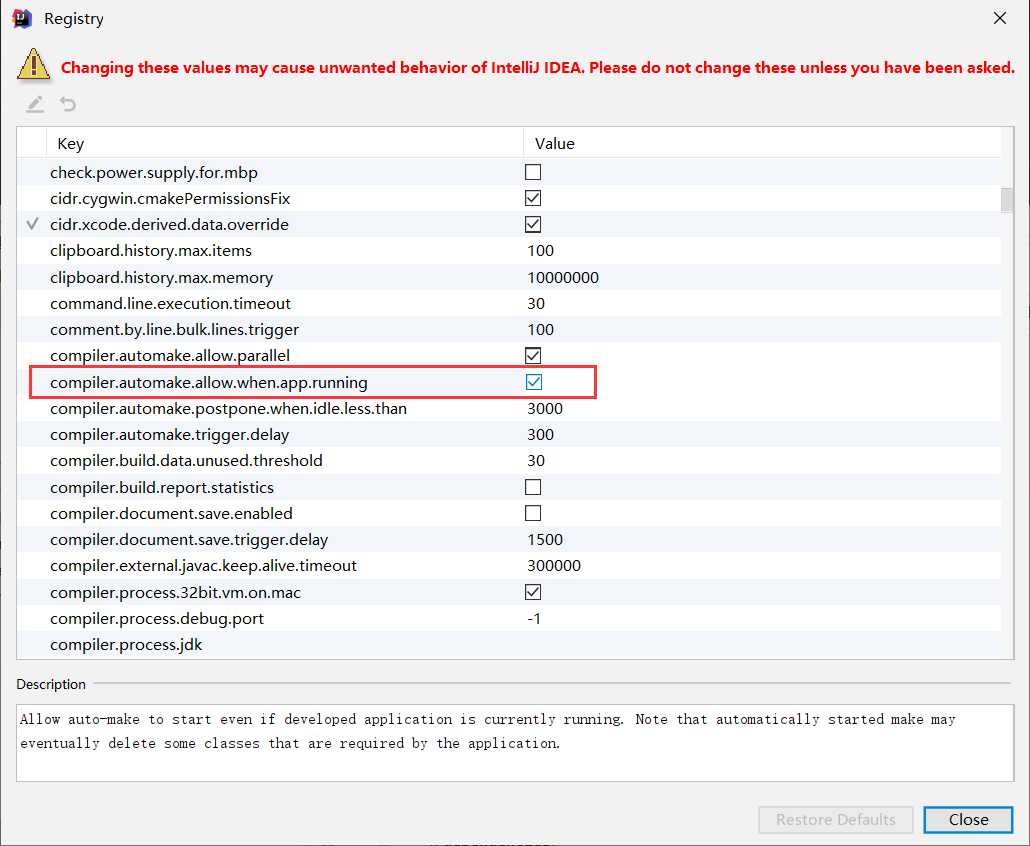Screen dimensions: 1030x846
Task: Select the compiler.build.data.unused.threshold key
Action: [187, 461]
